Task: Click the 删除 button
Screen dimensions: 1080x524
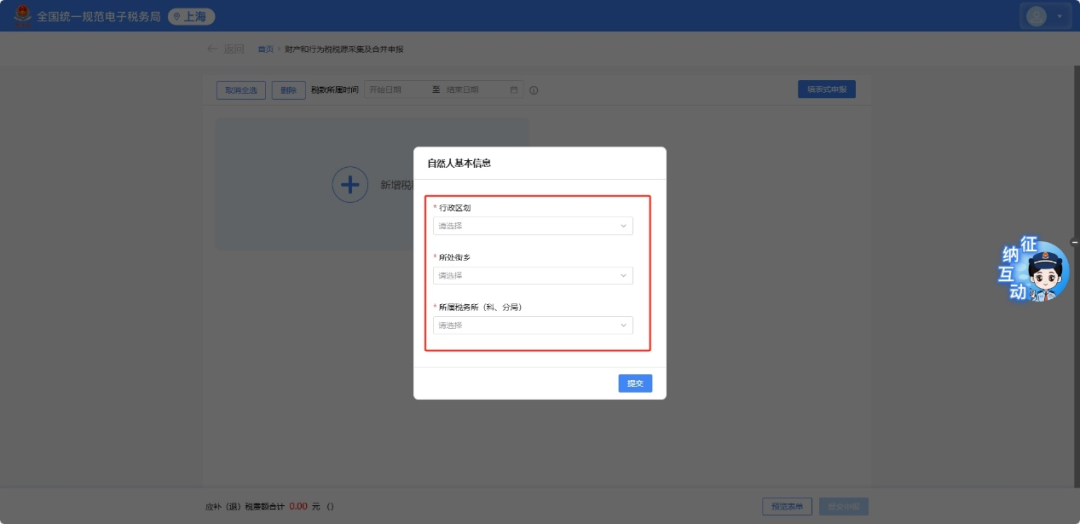Action: coord(288,90)
